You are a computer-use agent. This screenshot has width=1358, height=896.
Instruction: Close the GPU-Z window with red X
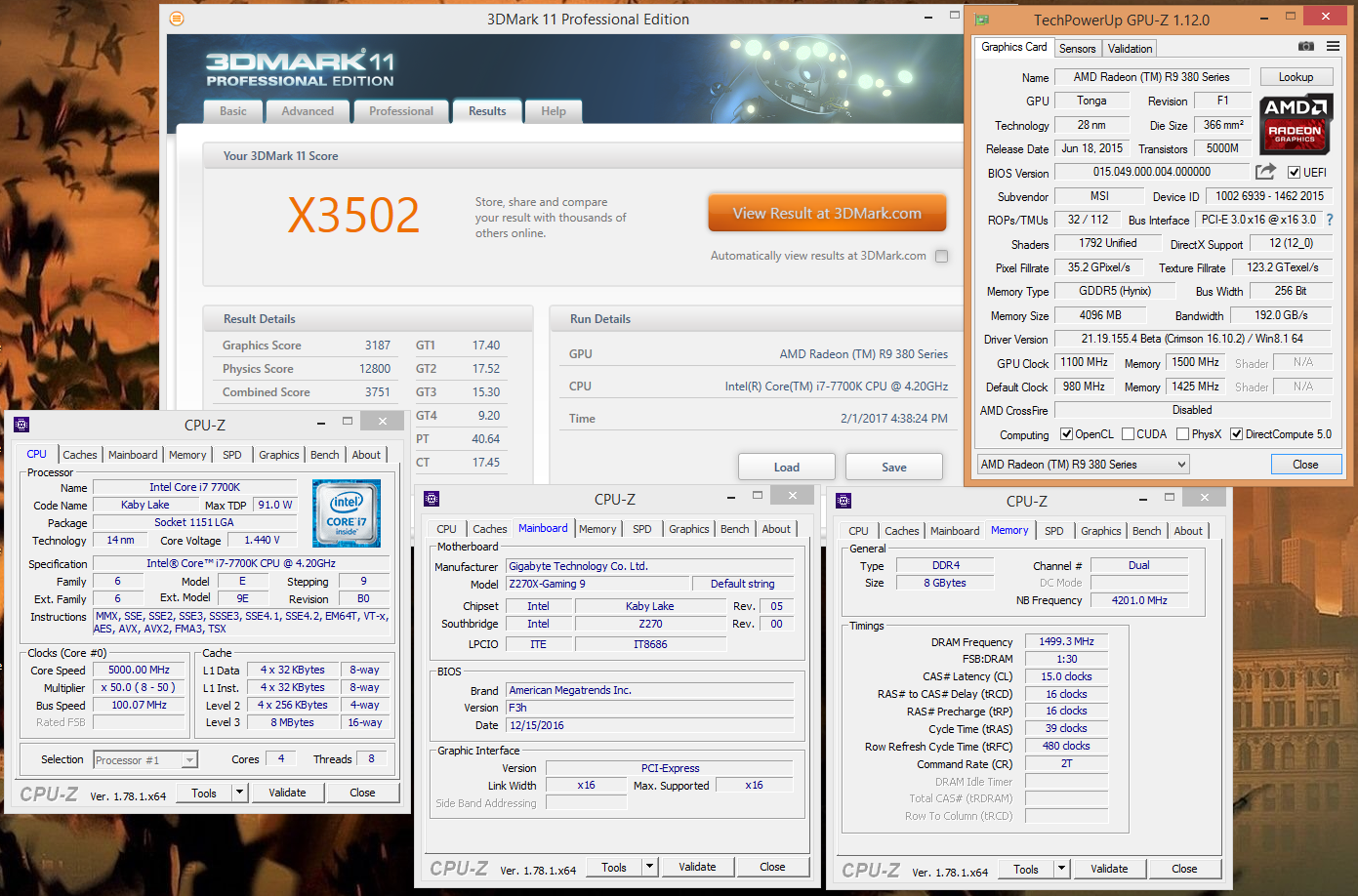coord(1325,17)
